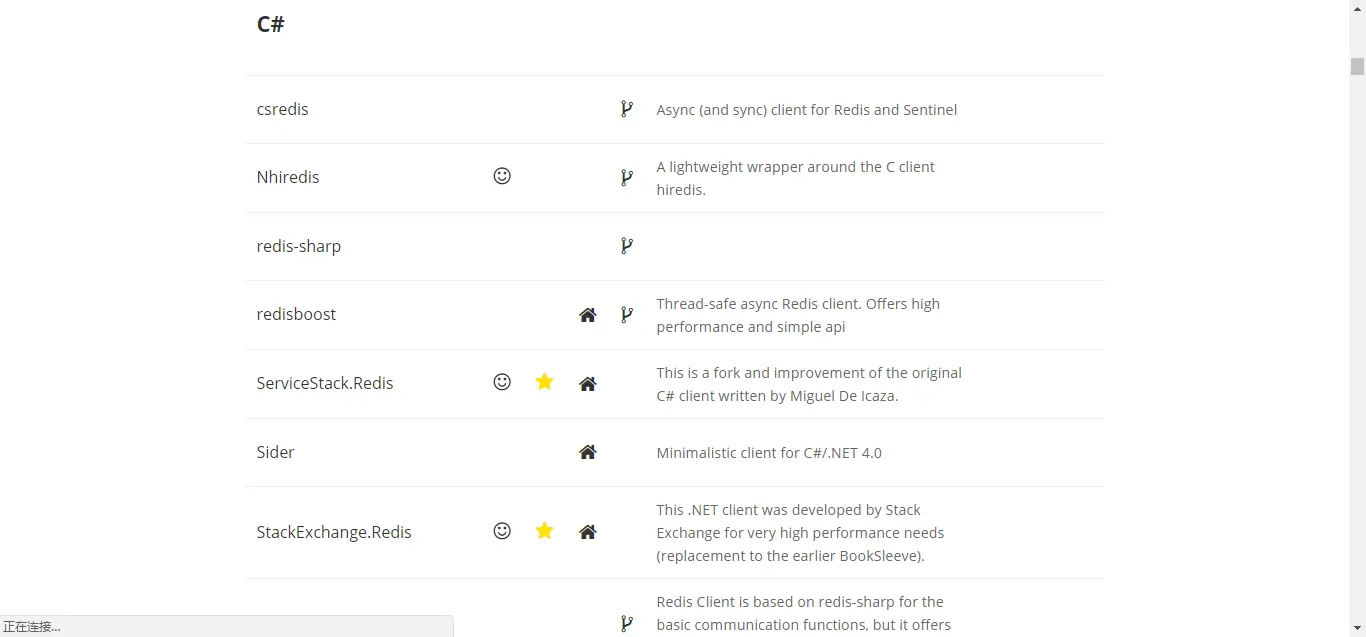Click the Nhiredis smiley face icon

tap(502, 176)
